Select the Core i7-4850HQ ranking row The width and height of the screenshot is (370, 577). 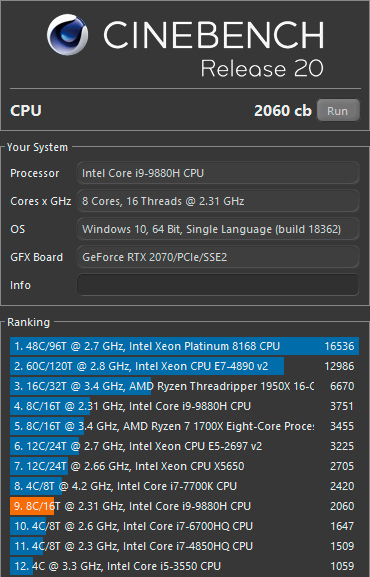click(x=184, y=546)
